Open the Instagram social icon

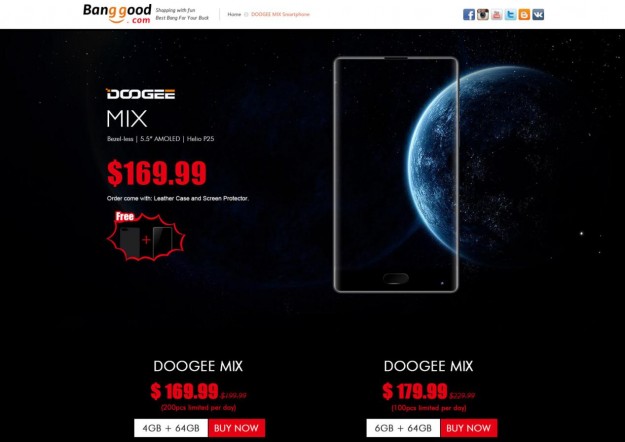(483, 15)
